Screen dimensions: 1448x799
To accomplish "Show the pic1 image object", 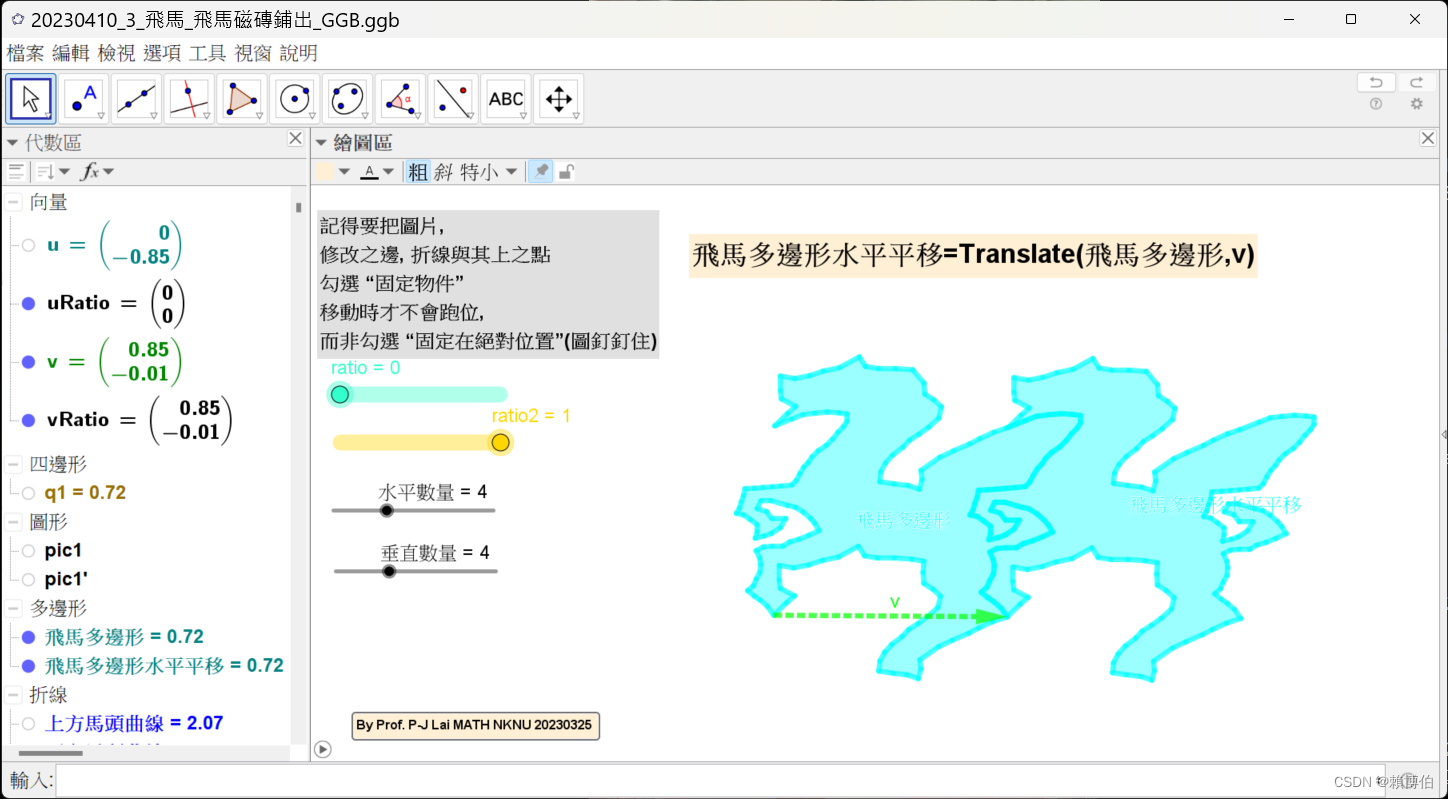I will click(28, 549).
